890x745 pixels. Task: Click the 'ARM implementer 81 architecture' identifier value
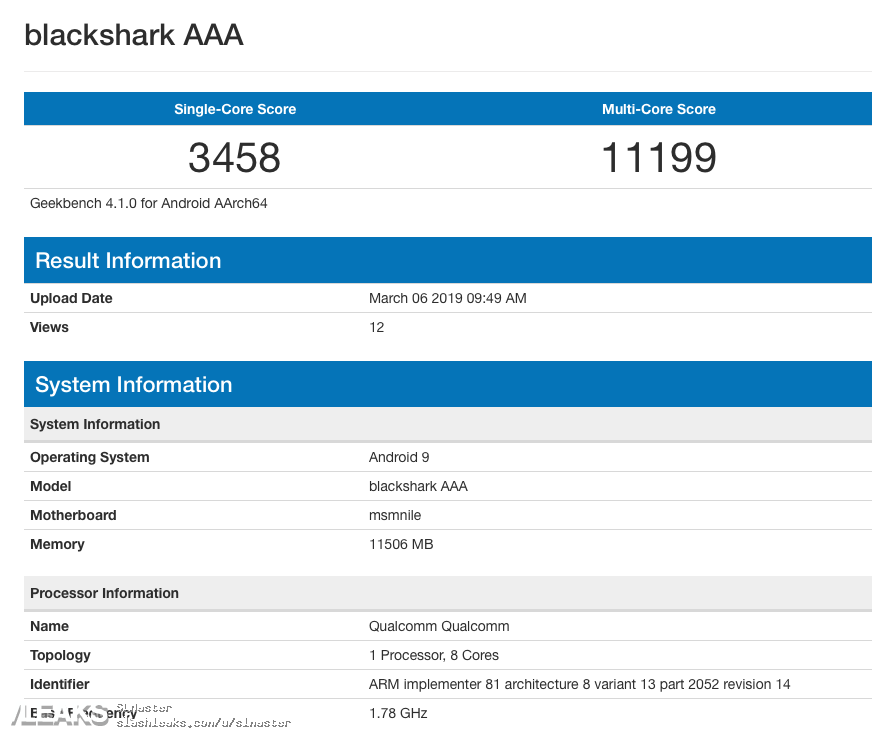click(580, 684)
